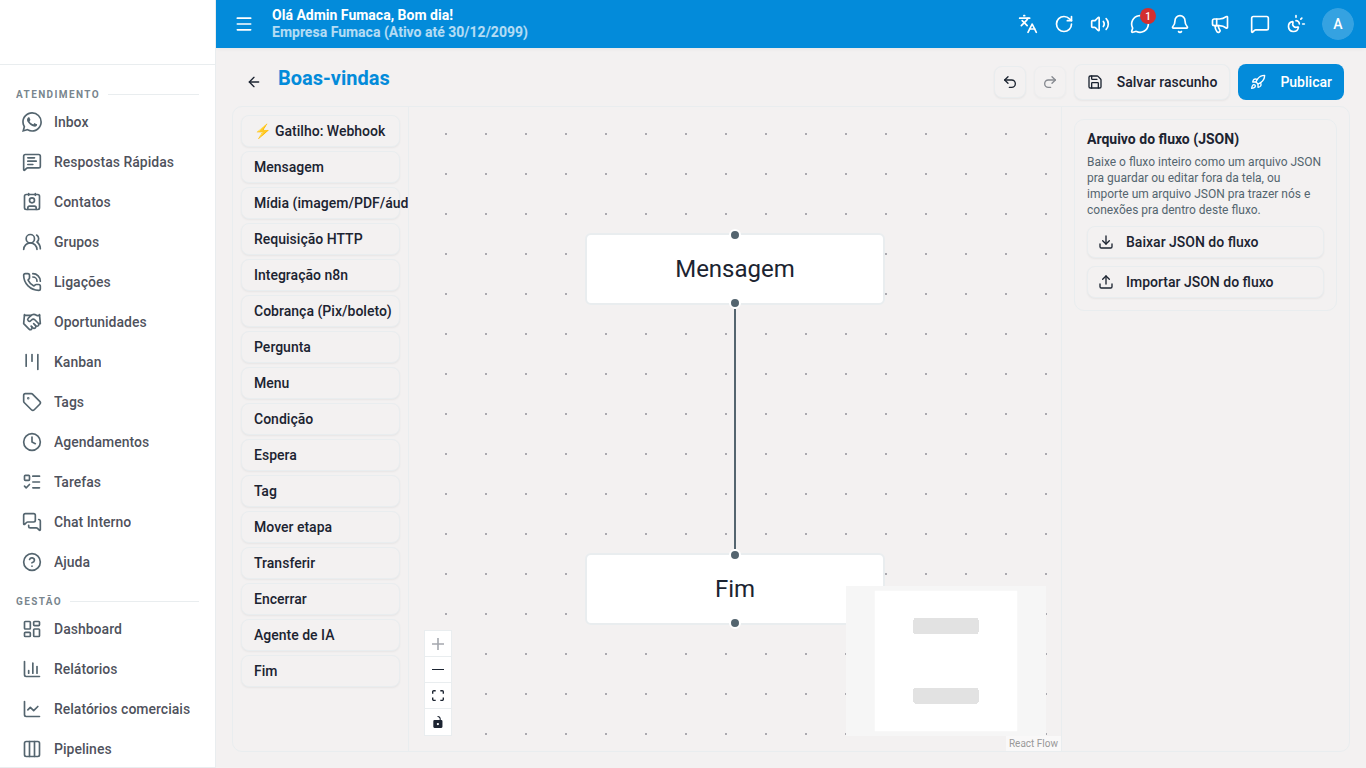Add a Requisição HTTP block from the palette

click(x=320, y=239)
